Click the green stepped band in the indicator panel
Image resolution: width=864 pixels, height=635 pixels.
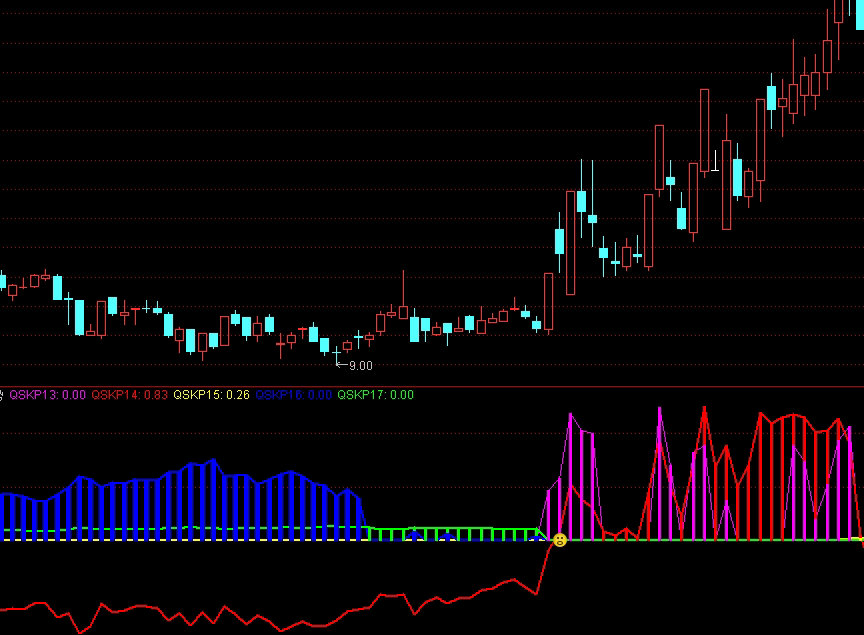tap(450, 528)
